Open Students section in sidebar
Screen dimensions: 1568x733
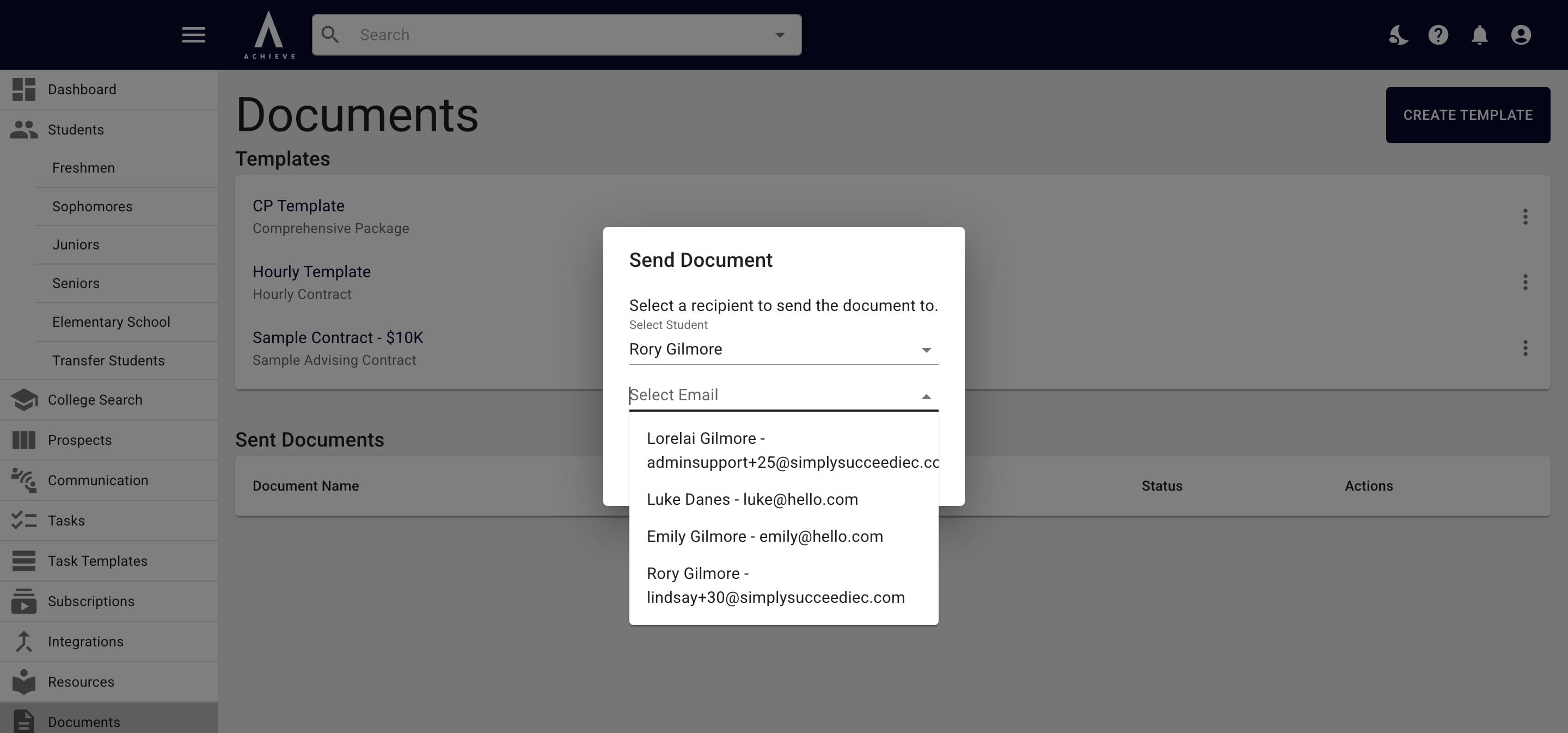click(x=109, y=130)
